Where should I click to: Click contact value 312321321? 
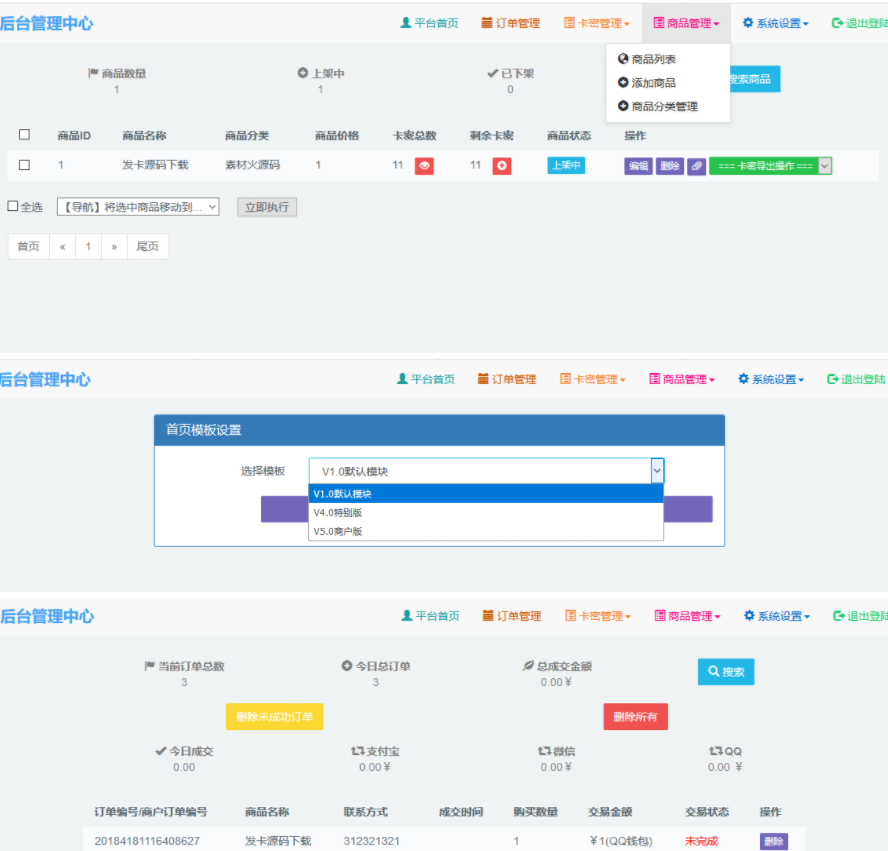[372, 841]
